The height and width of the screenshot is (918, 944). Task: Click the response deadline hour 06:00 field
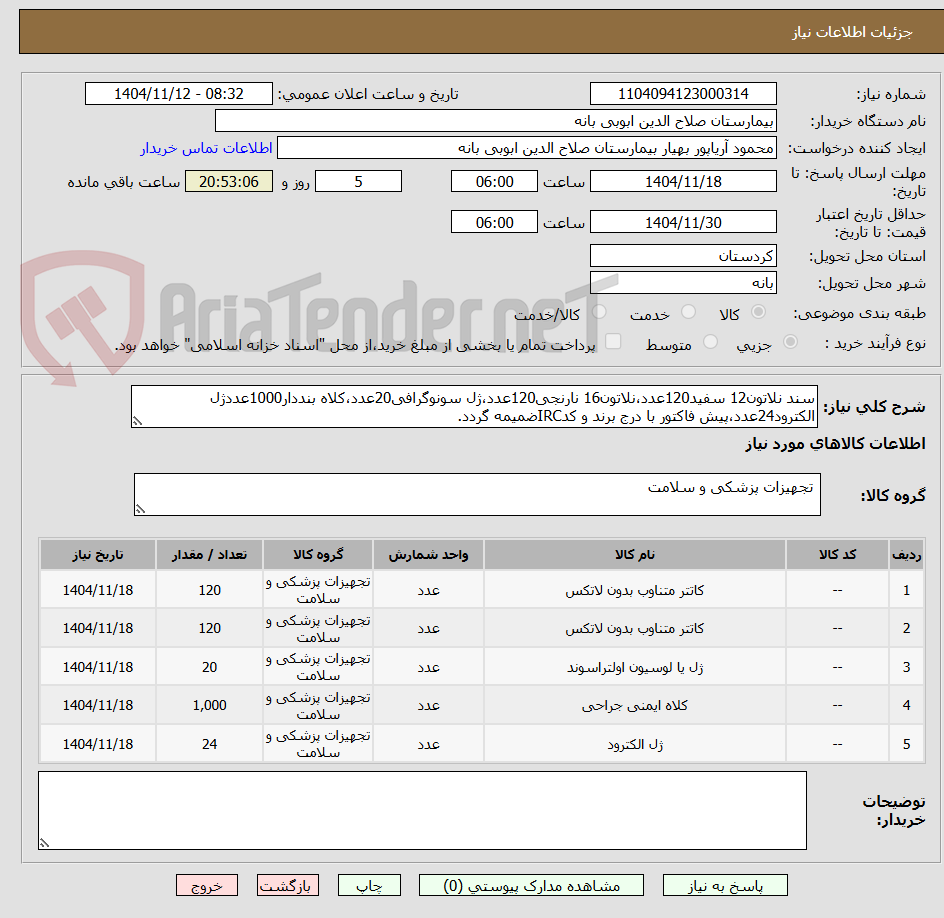point(494,181)
